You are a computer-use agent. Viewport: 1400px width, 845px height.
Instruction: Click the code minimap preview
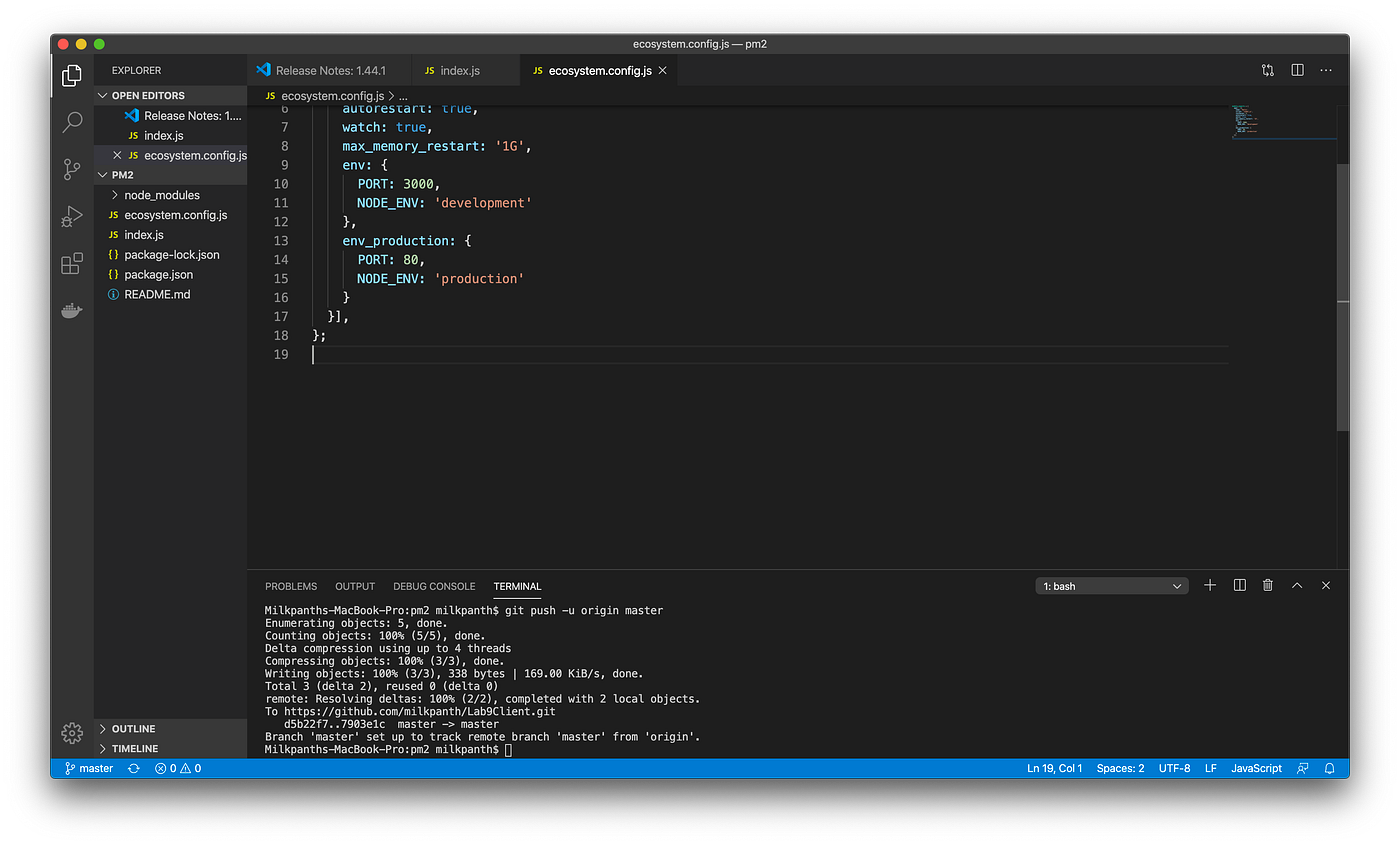point(1284,122)
